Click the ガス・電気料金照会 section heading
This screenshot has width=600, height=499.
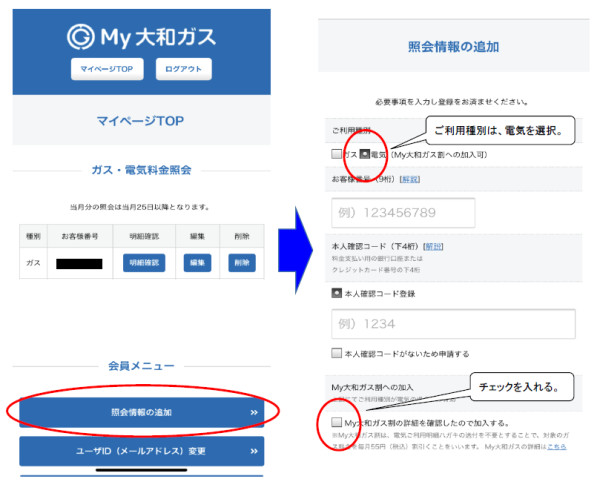141,170
